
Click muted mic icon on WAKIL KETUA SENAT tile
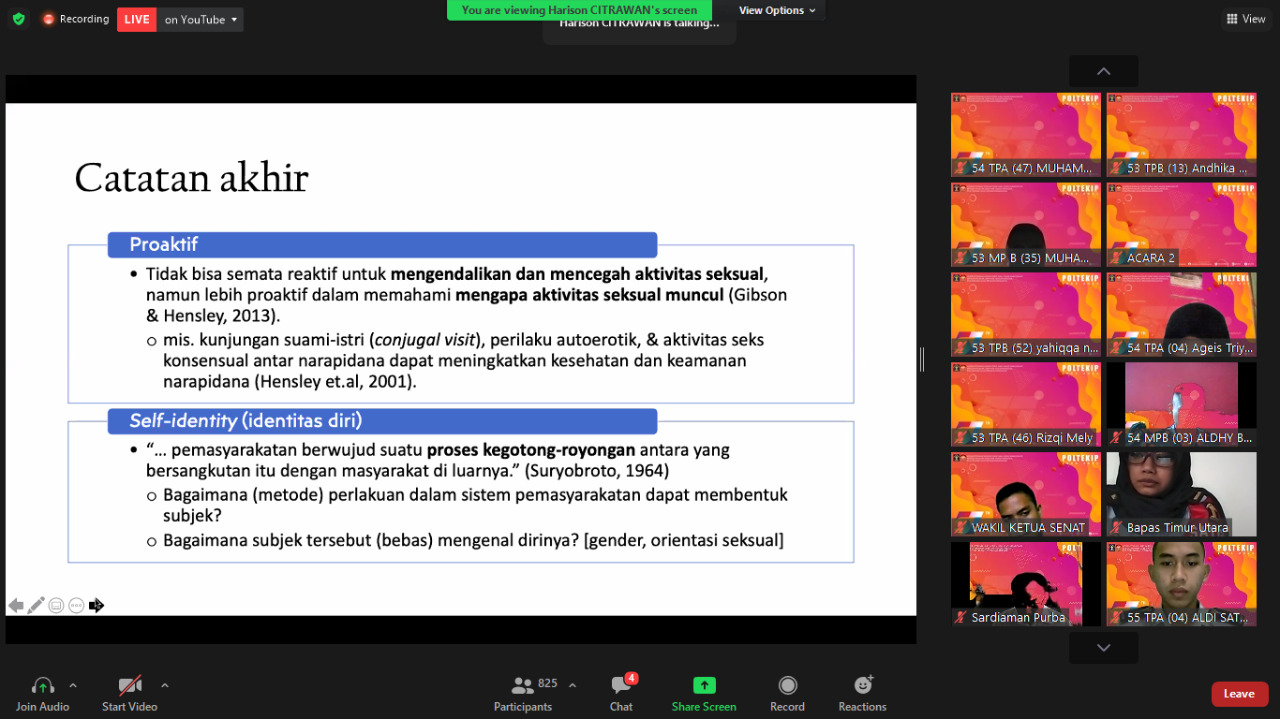click(962, 527)
